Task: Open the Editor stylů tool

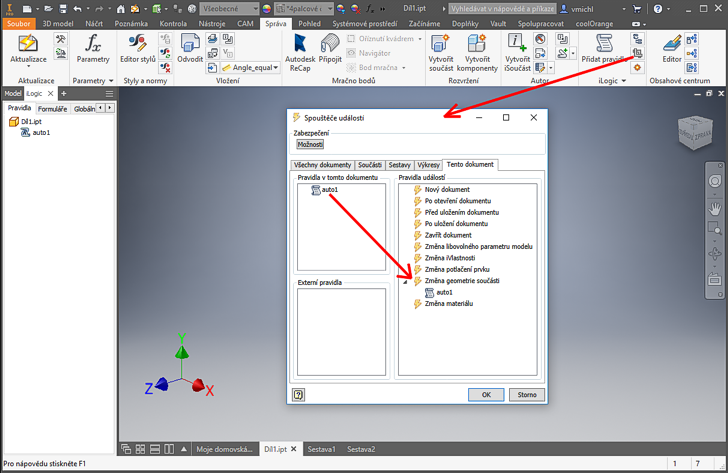Action: pyautogui.click(x=137, y=46)
